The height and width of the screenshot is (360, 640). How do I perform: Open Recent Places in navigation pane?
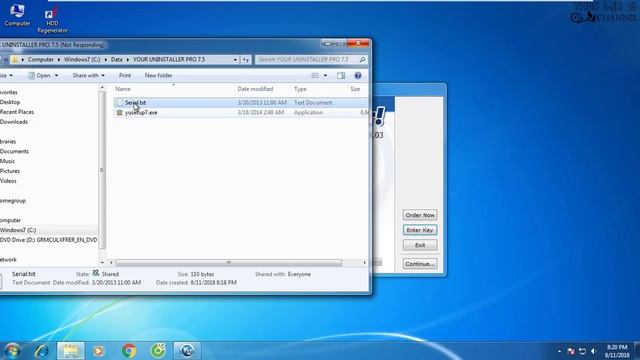pos(17,112)
